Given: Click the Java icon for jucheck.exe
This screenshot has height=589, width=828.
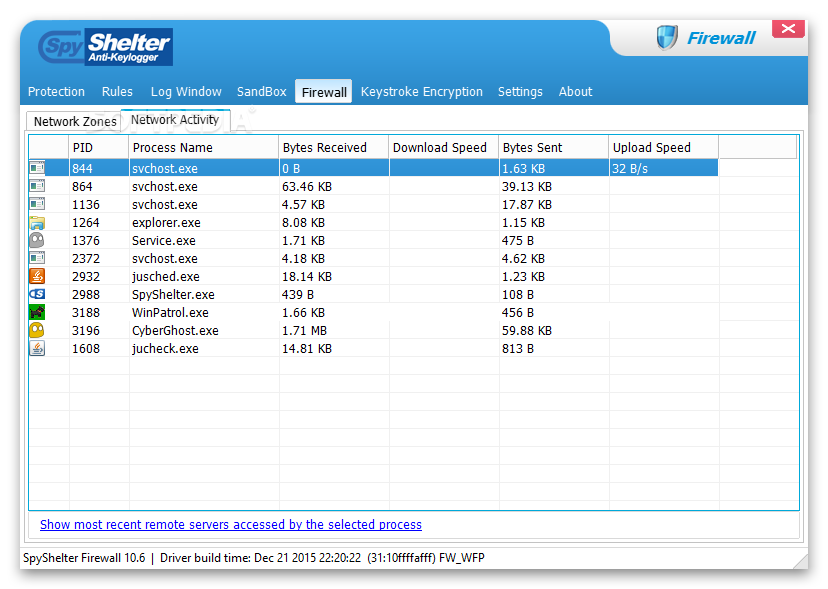Looking at the screenshot, I should tap(37, 348).
